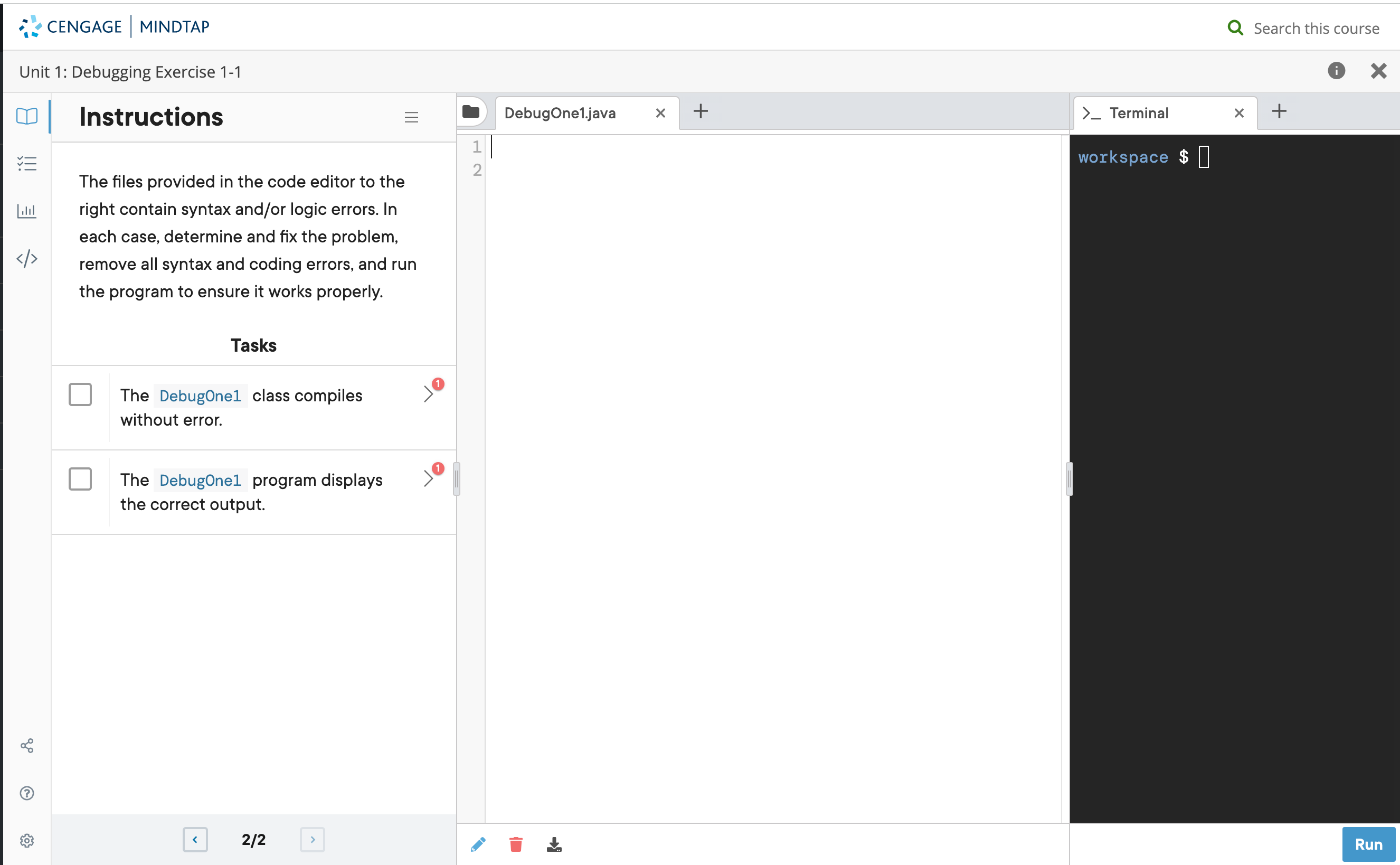
Task: Open the book-shaped Instructions sidebar icon
Action: tap(27, 116)
